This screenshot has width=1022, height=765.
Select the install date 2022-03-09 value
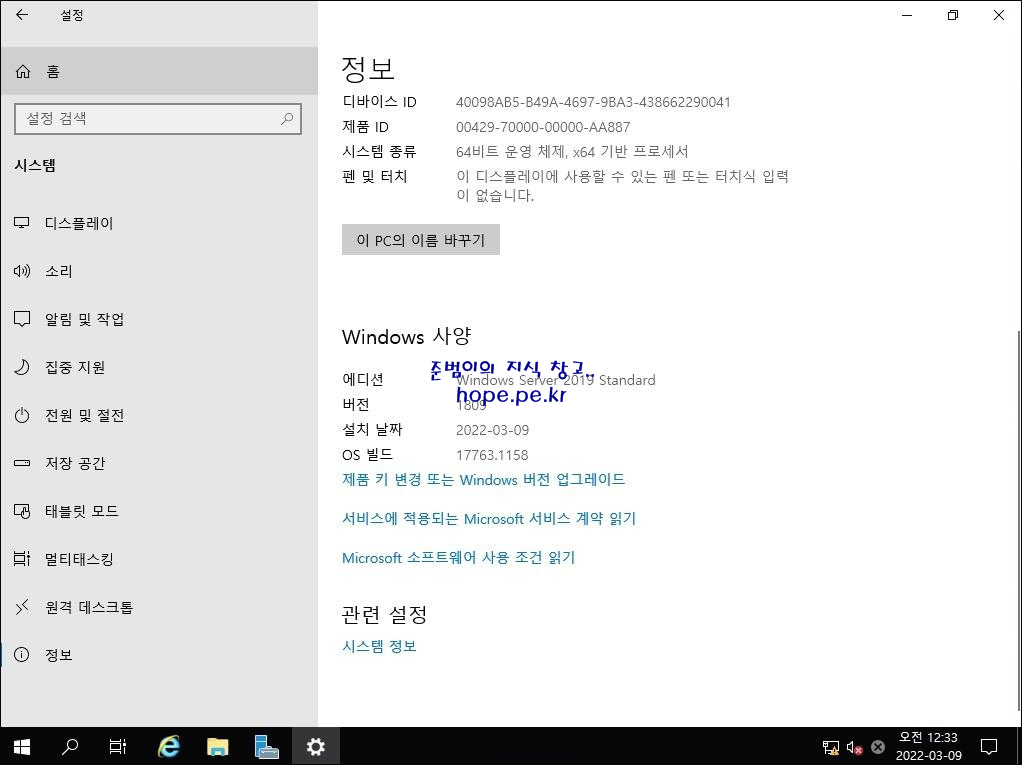pos(492,430)
